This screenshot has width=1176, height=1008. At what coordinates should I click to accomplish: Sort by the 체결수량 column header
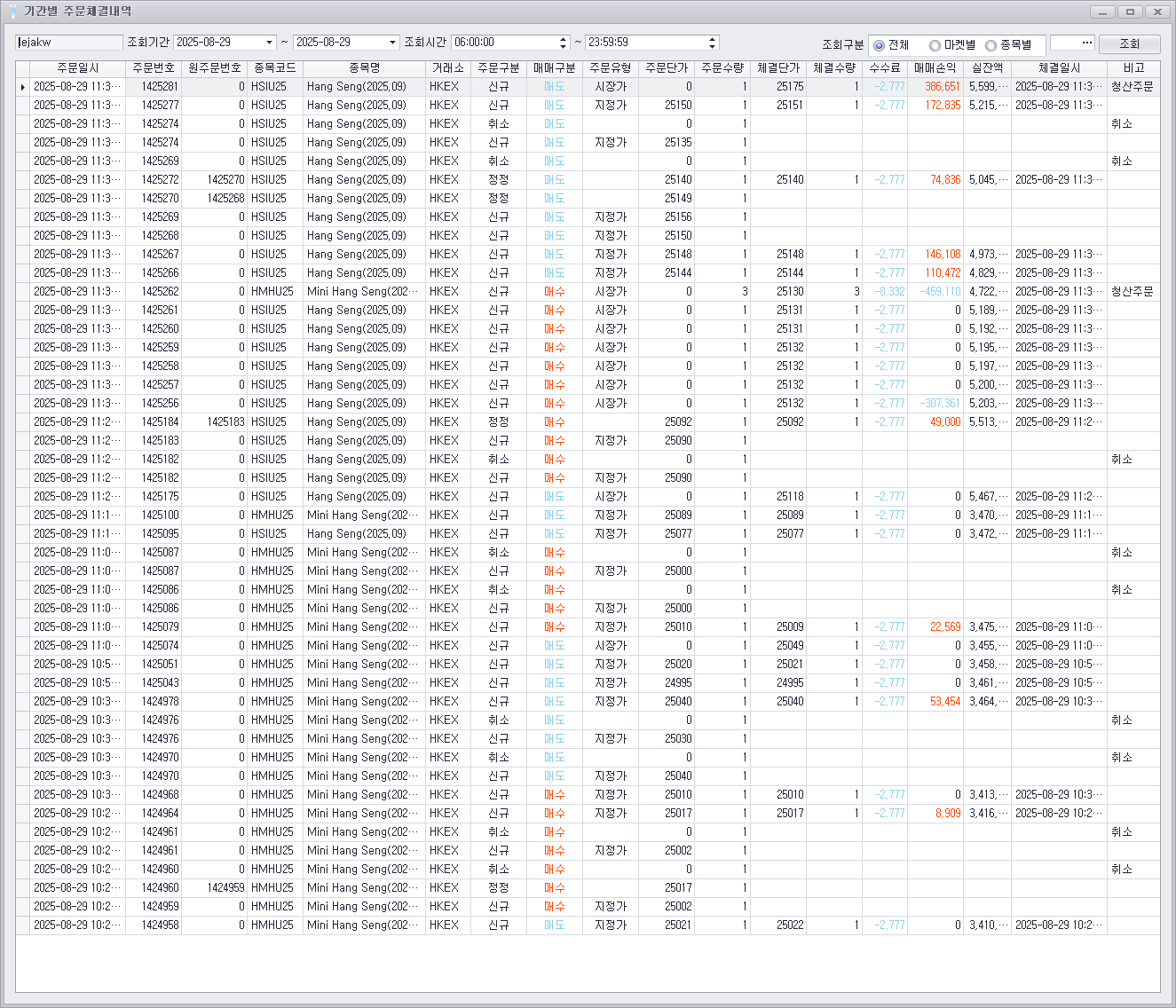pyautogui.click(x=834, y=68)
